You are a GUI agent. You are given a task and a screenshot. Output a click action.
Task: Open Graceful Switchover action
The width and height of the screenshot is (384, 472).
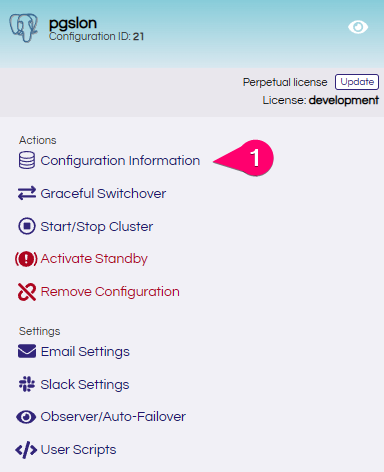103,194
